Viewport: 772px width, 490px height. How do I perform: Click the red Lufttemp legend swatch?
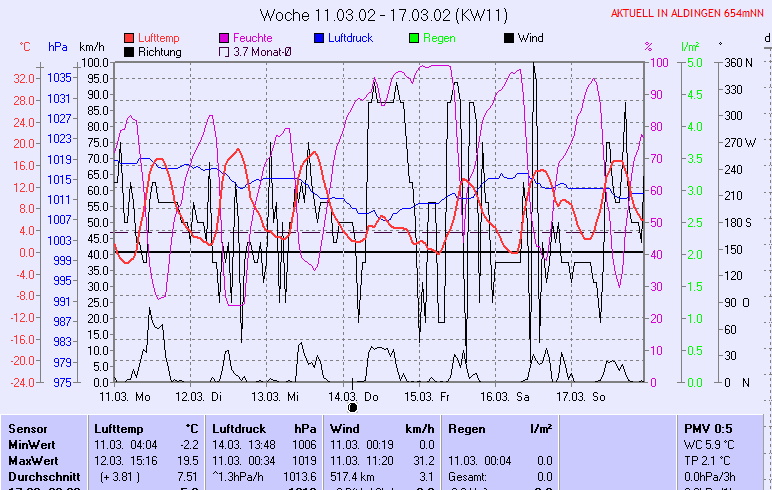[129, 38]
